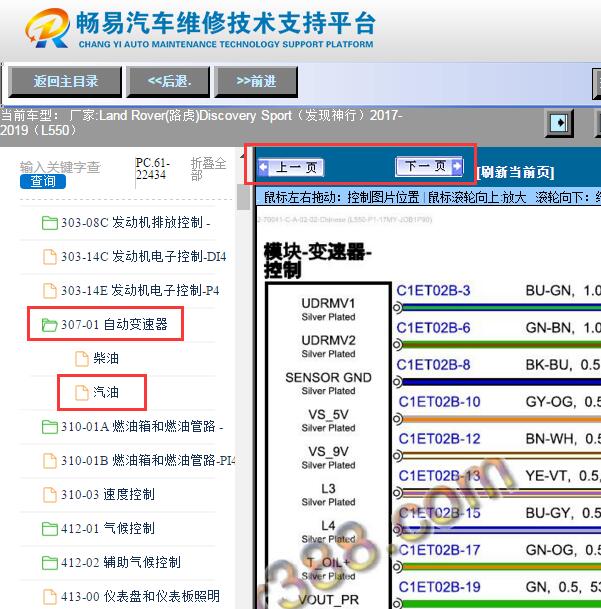
Task: Focus the 输入关键字查 search field
Action: tap(60, 167)
